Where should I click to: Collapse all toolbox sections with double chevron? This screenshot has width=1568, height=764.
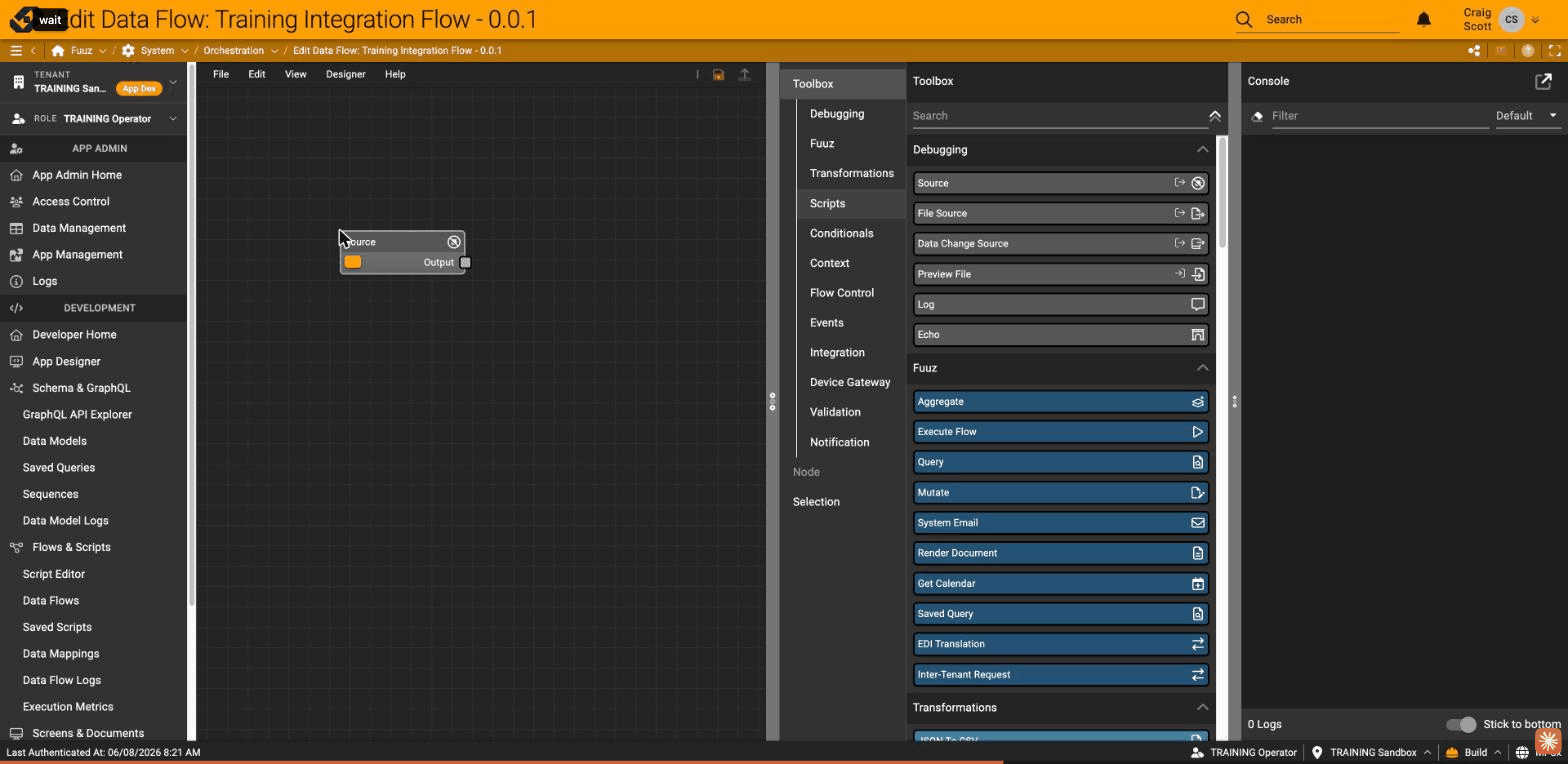[1215, 116]
